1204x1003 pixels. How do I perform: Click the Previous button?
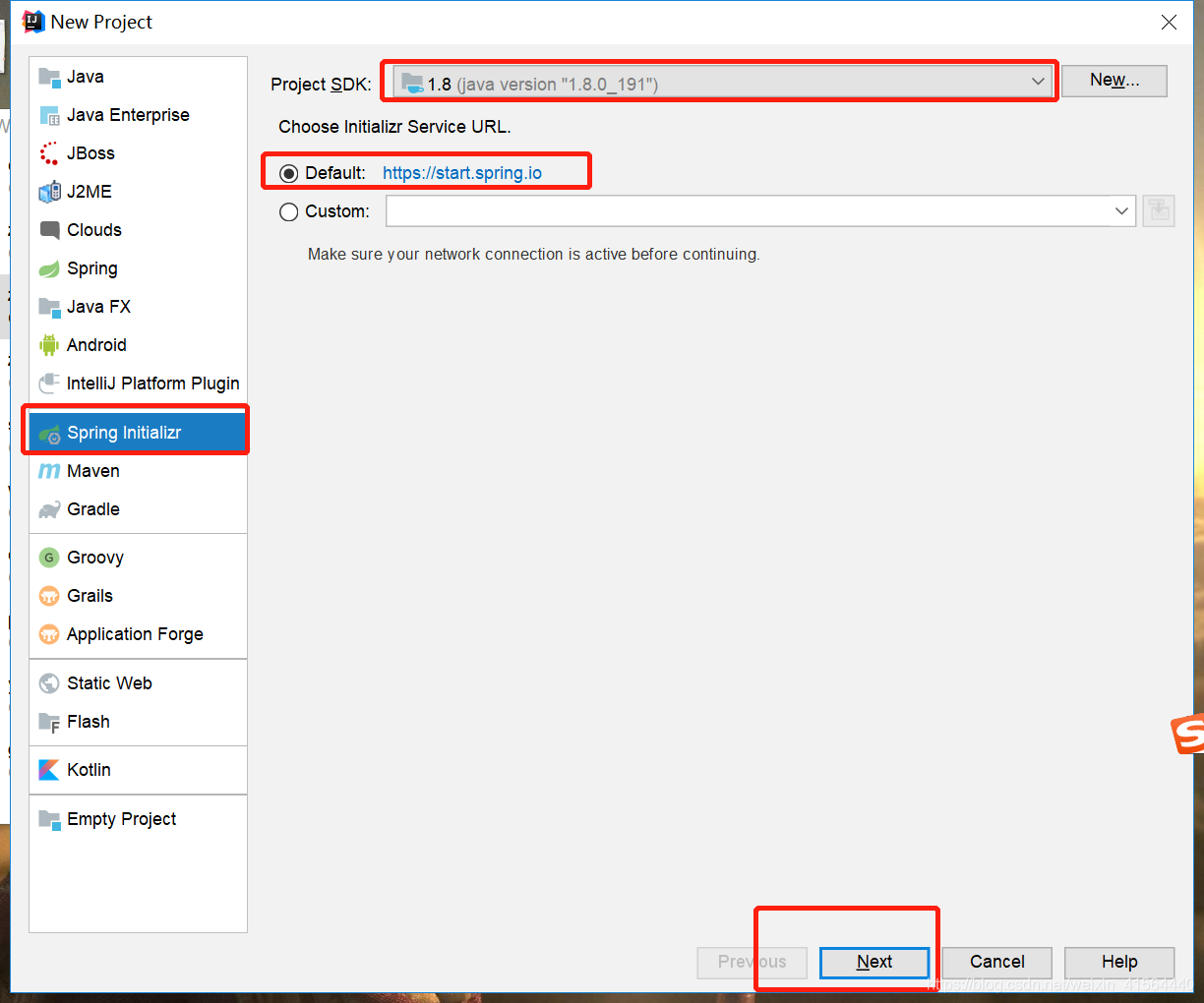coord(752,962)
